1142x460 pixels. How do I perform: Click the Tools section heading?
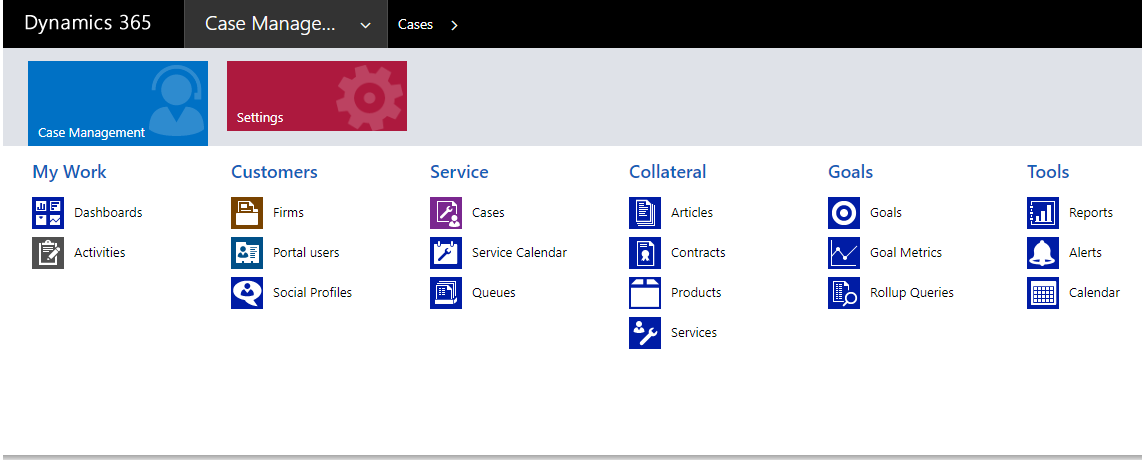1048,172
